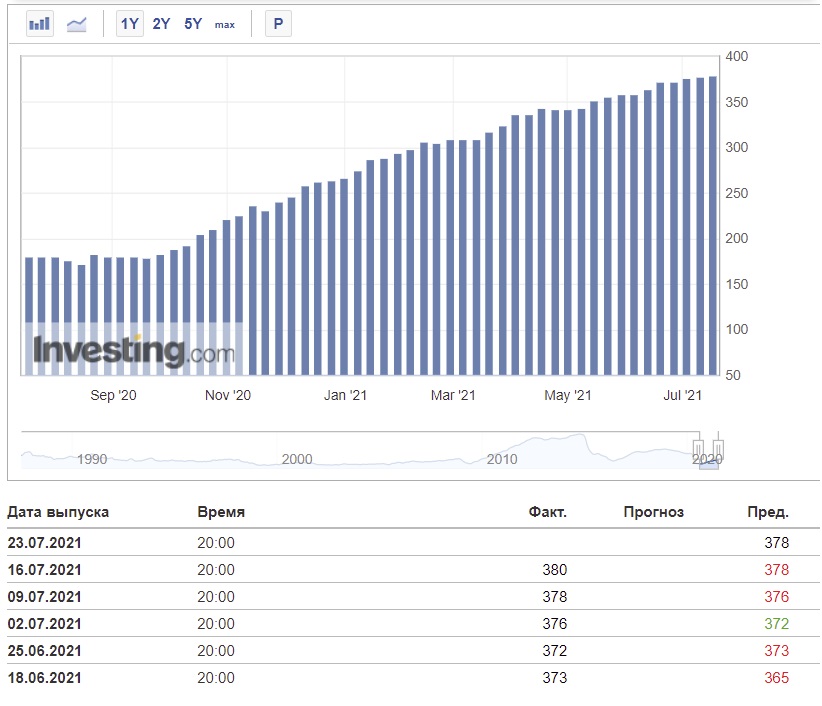
Task: Click the Прогноз column header
Action: coord(654,512)
